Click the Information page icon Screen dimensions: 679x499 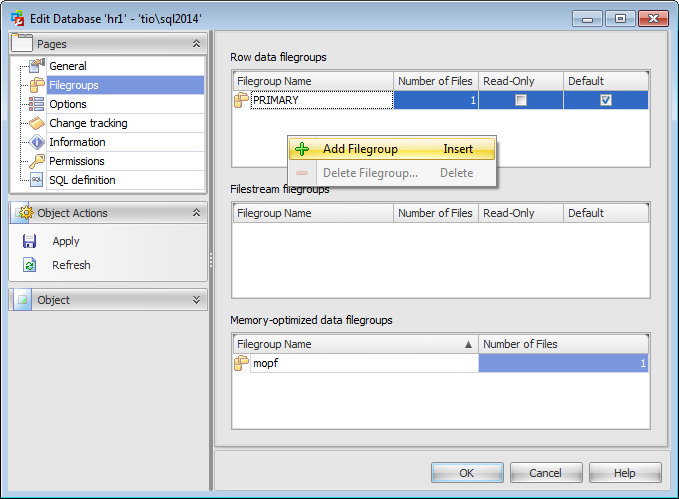37,142
